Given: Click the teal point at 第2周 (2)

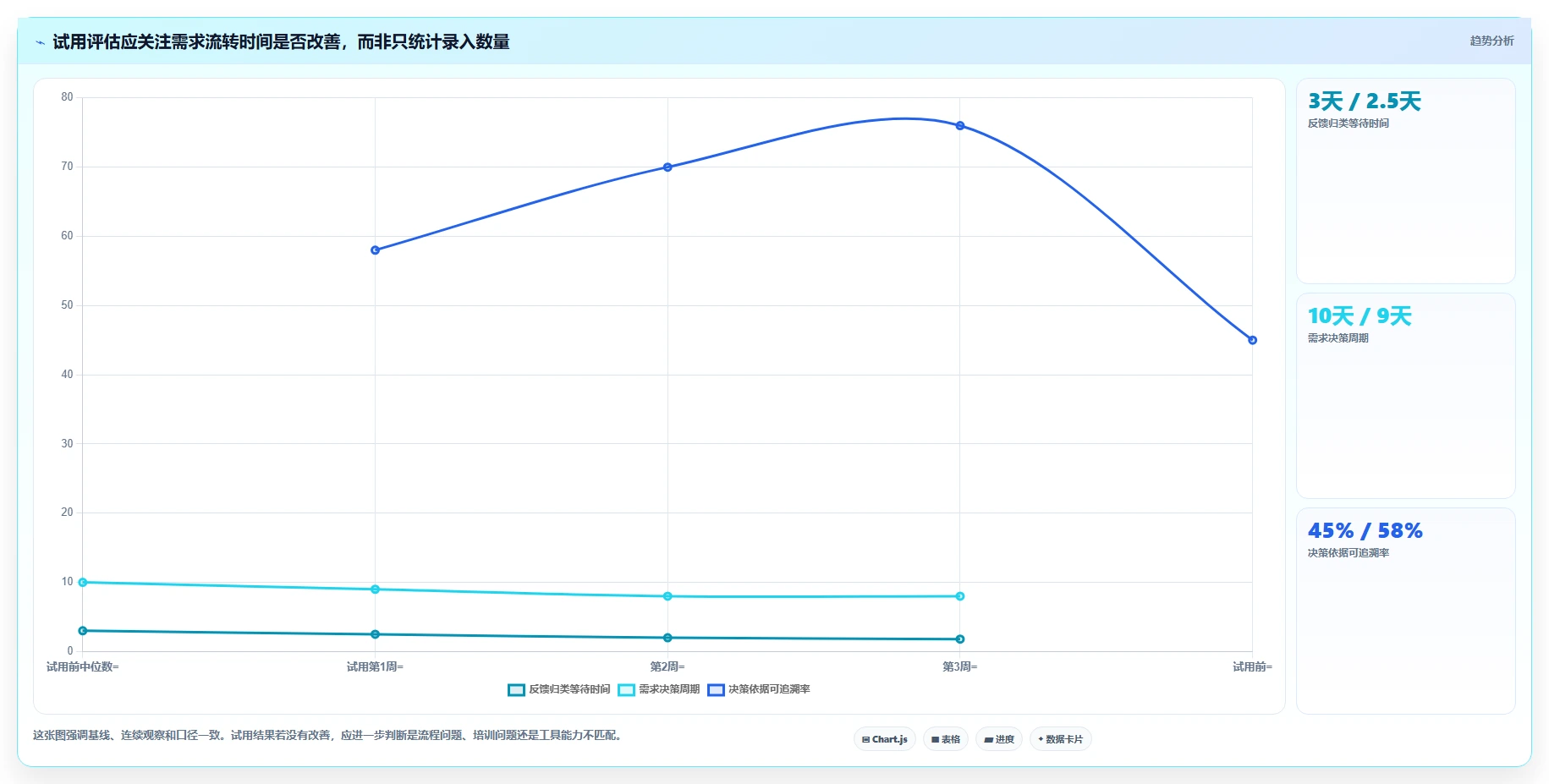Looking at the screenshot, I should (x=667, y=638).
